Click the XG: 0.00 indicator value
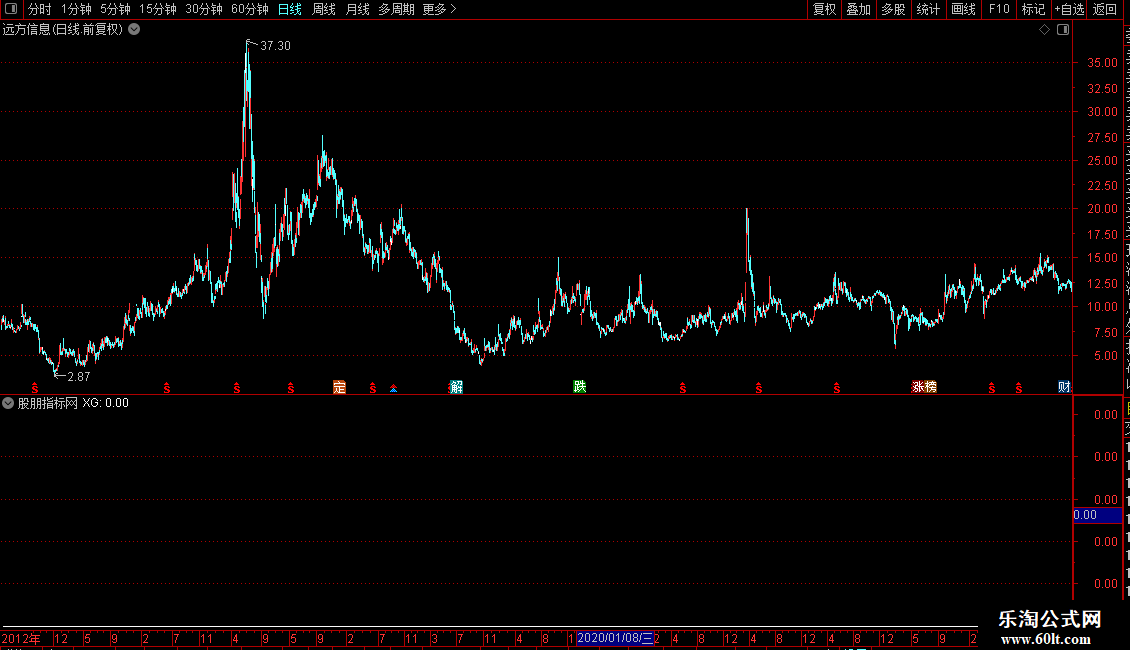This screenshot has width=1130, height=650. (x=105, y=403)
